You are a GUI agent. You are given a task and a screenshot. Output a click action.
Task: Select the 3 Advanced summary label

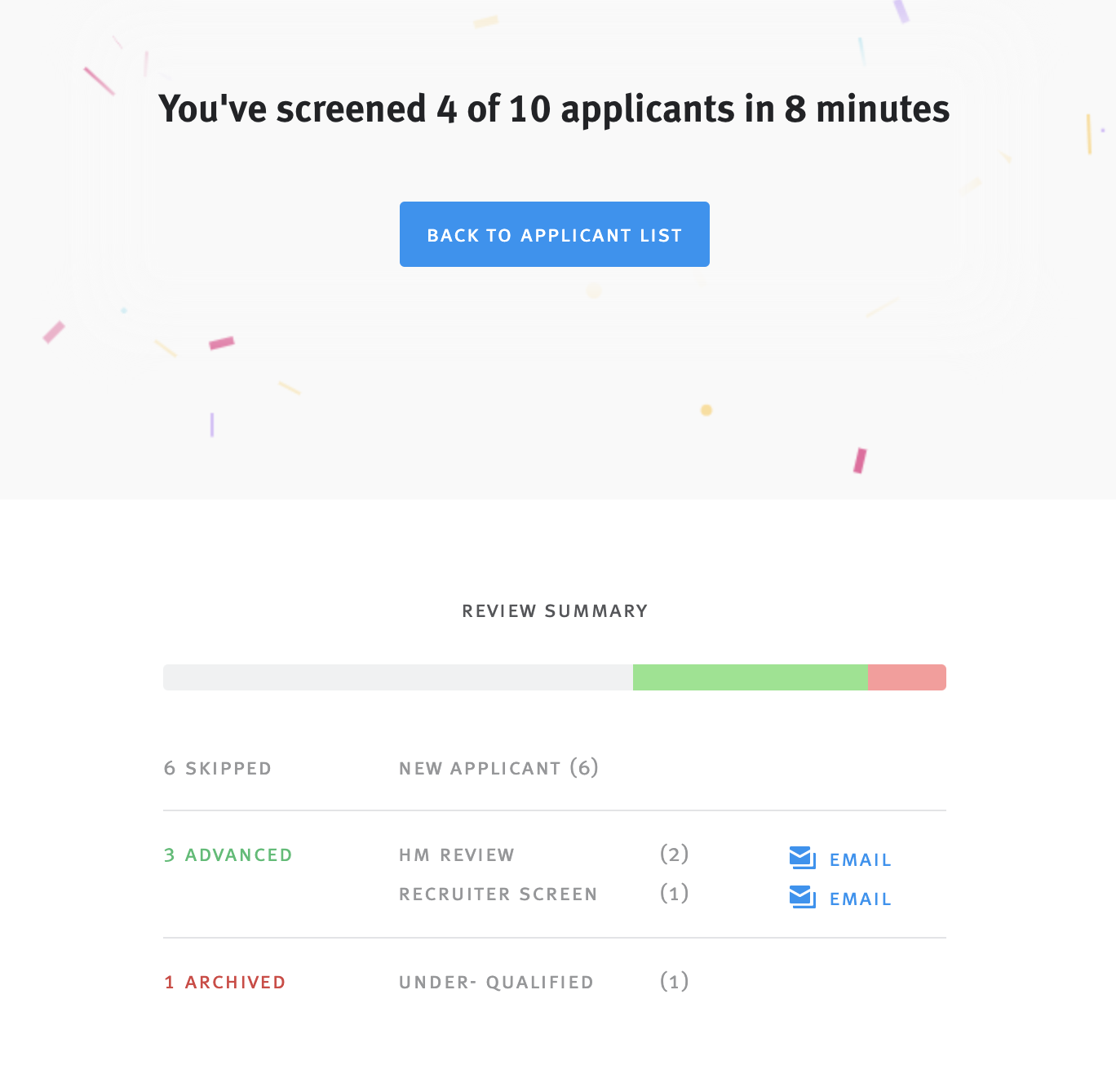pyautogui.click(x=228, y=855)
